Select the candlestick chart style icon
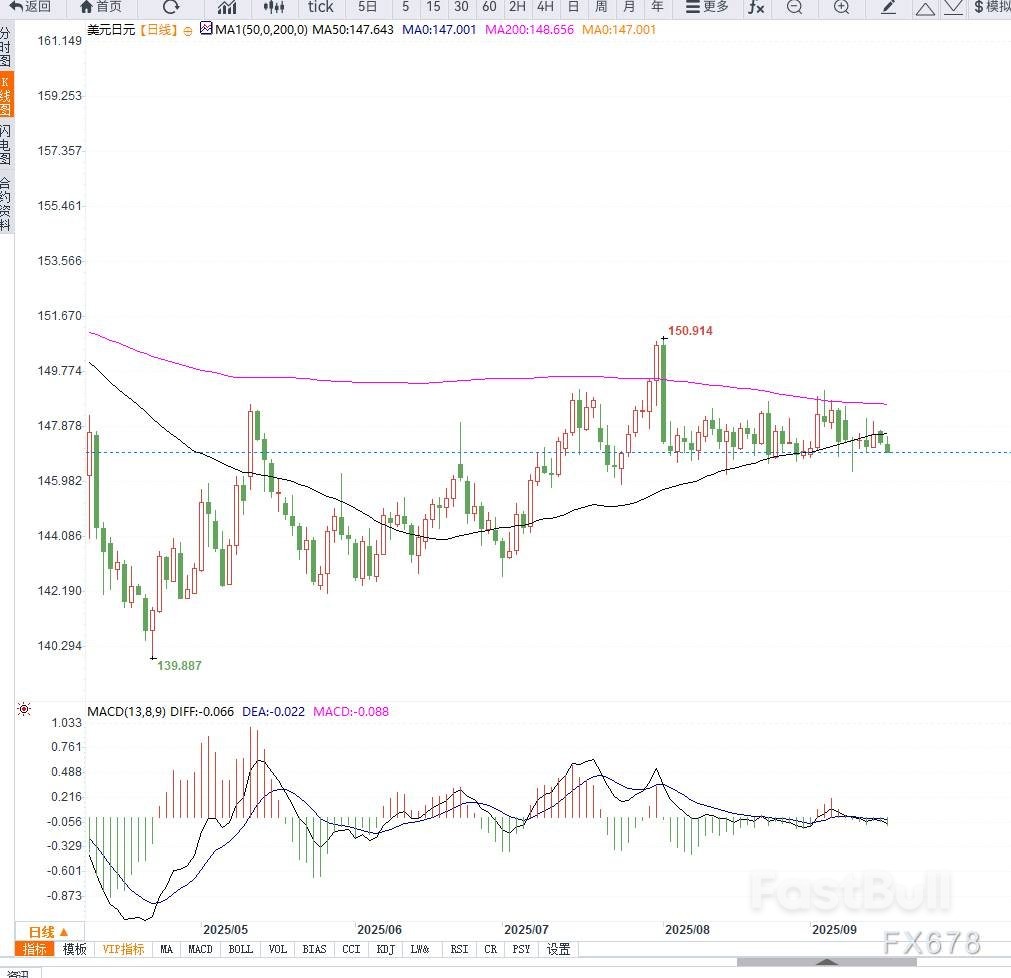The width and height of the screenshot is (1011, 978). click(x=273, y=7)
